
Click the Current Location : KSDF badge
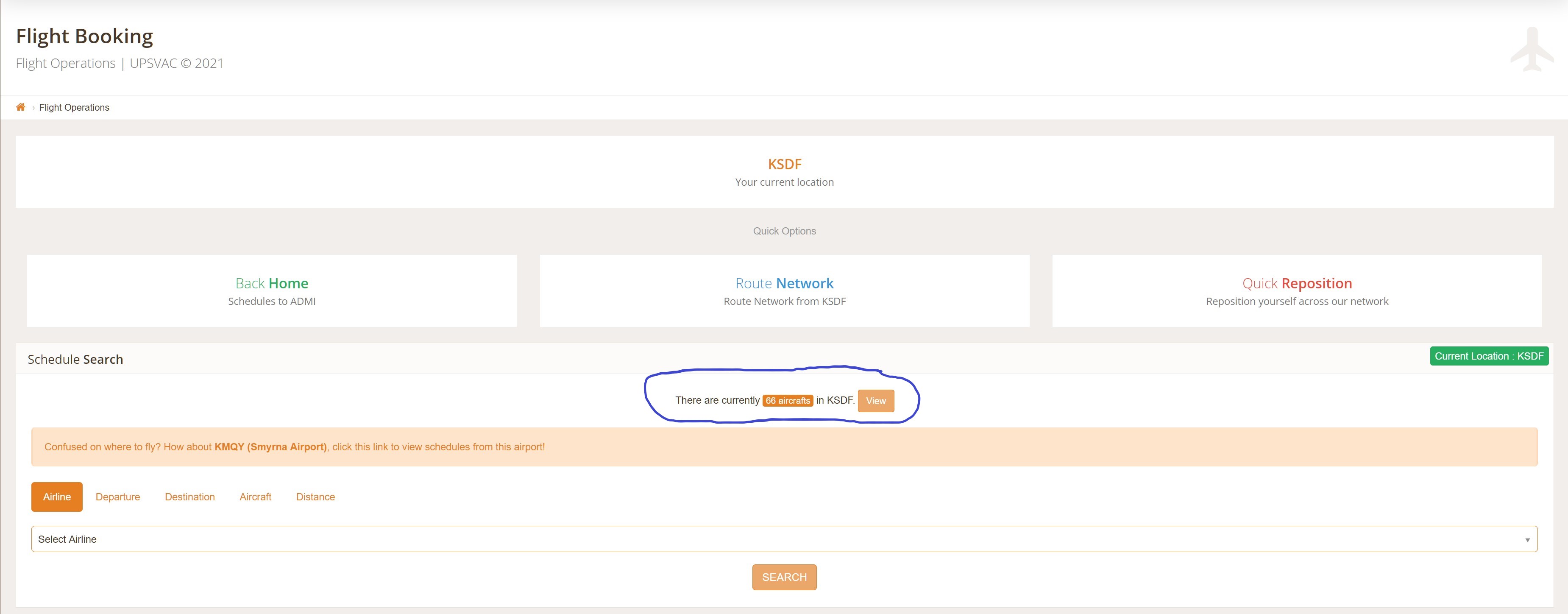point(1489,356)
